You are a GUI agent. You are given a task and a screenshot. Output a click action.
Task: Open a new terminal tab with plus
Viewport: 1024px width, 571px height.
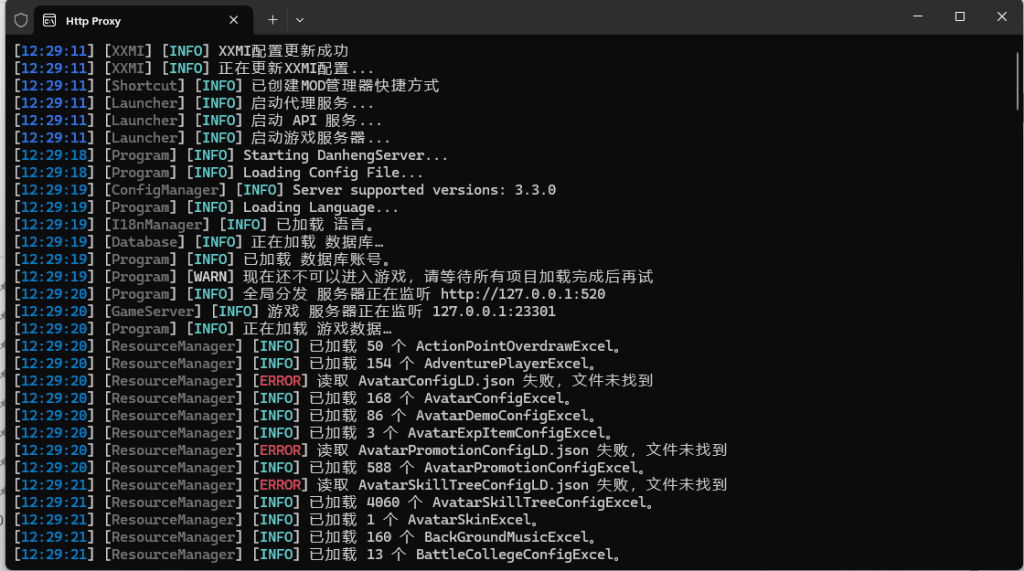[273, 20]
